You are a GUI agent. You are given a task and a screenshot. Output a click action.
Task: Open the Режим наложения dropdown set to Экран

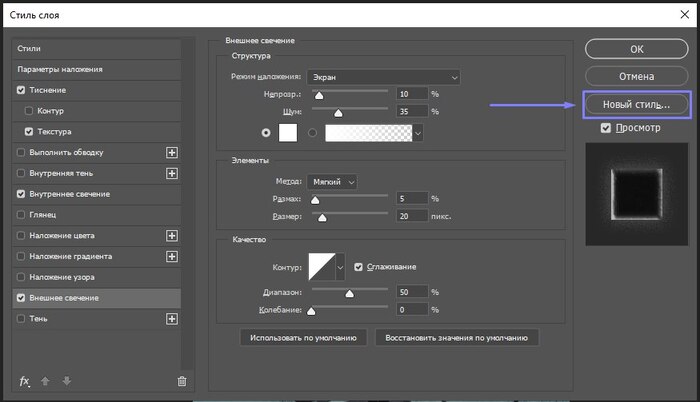[383, 77]
